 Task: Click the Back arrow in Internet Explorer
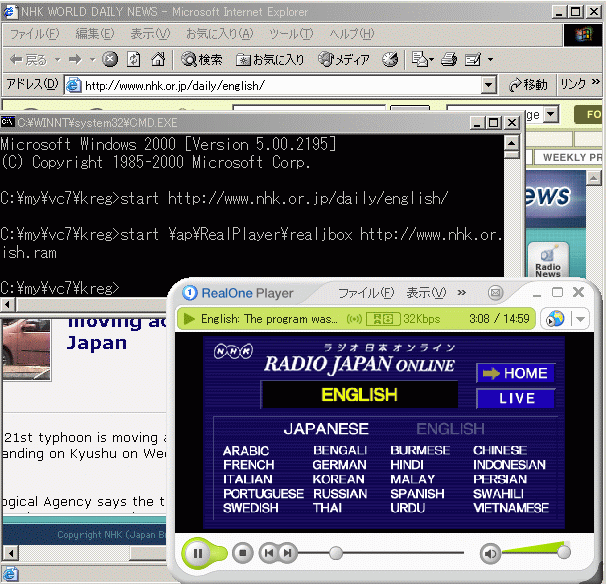28,60
